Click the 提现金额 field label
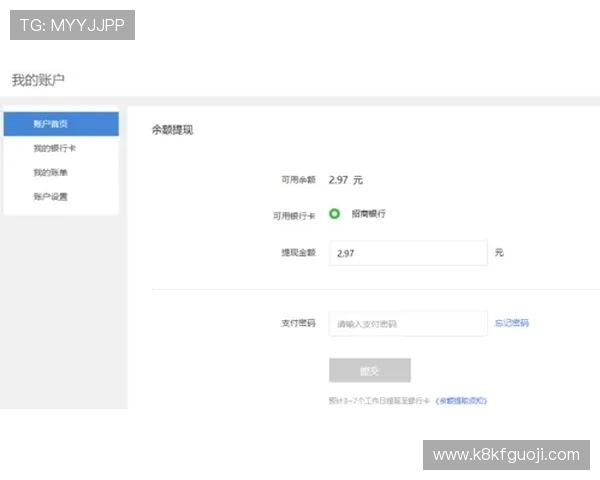 (298, 253)
